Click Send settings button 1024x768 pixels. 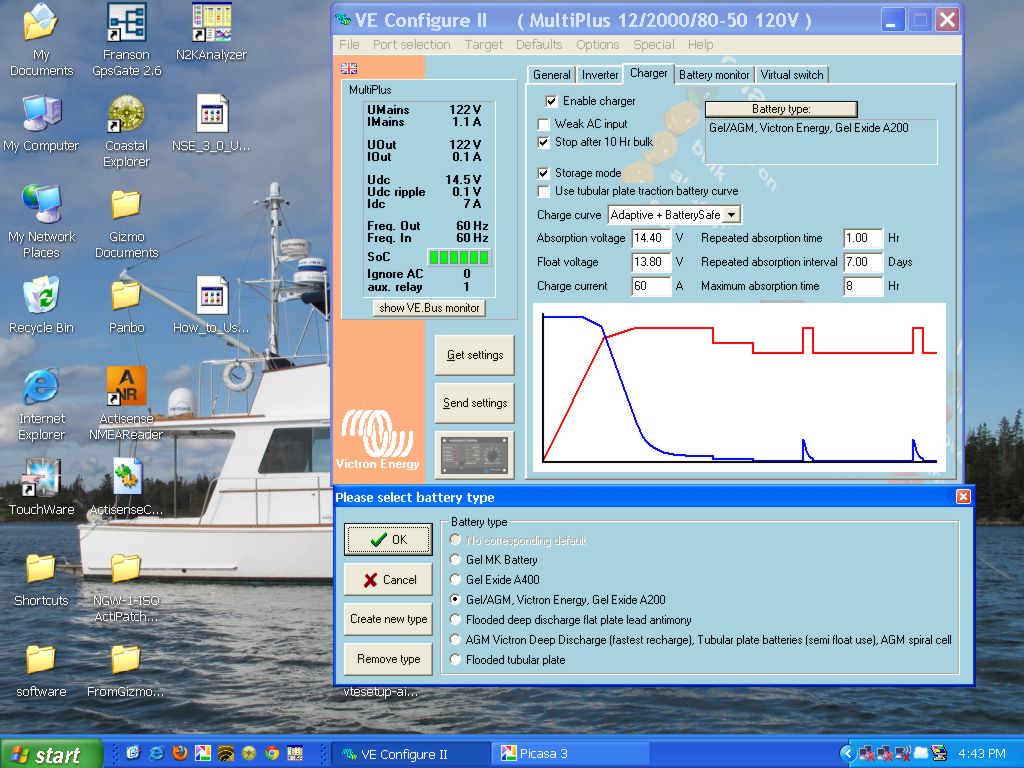(474, 403)
